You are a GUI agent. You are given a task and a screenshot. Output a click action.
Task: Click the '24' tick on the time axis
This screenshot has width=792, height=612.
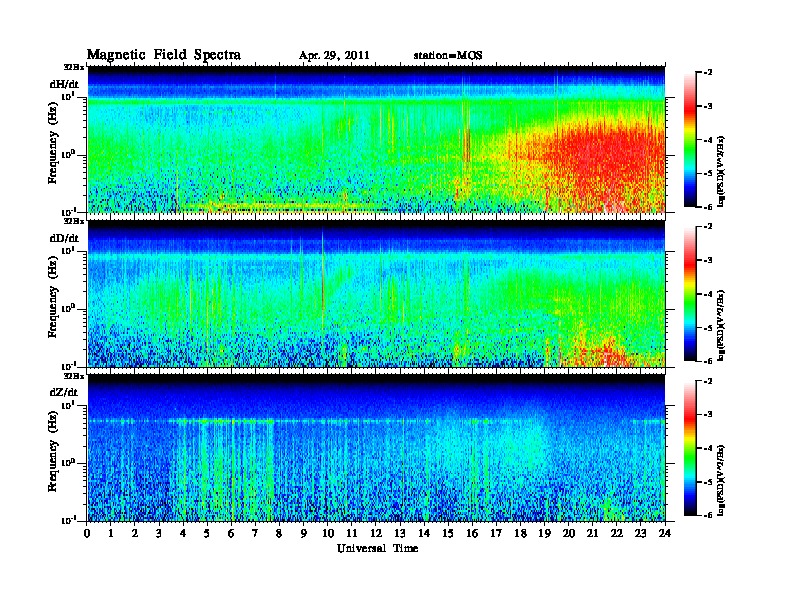[x=665, y=533]
